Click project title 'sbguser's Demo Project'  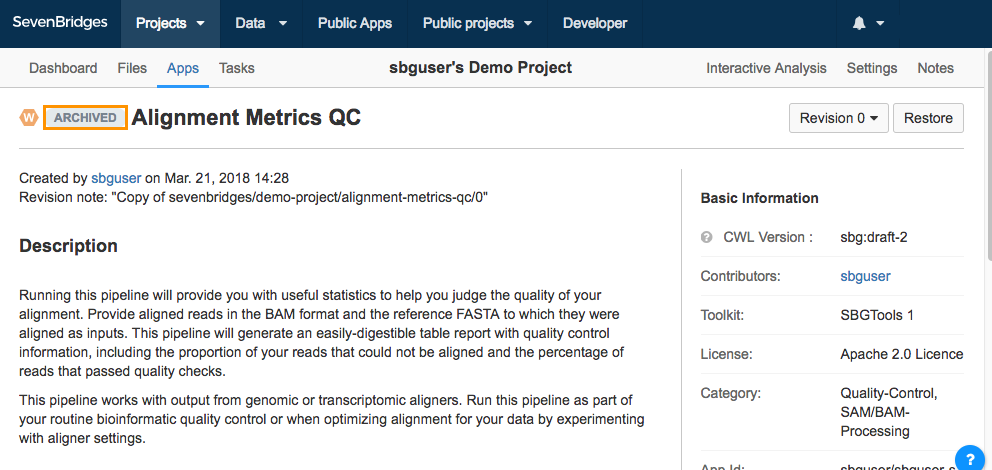(480, 67)
